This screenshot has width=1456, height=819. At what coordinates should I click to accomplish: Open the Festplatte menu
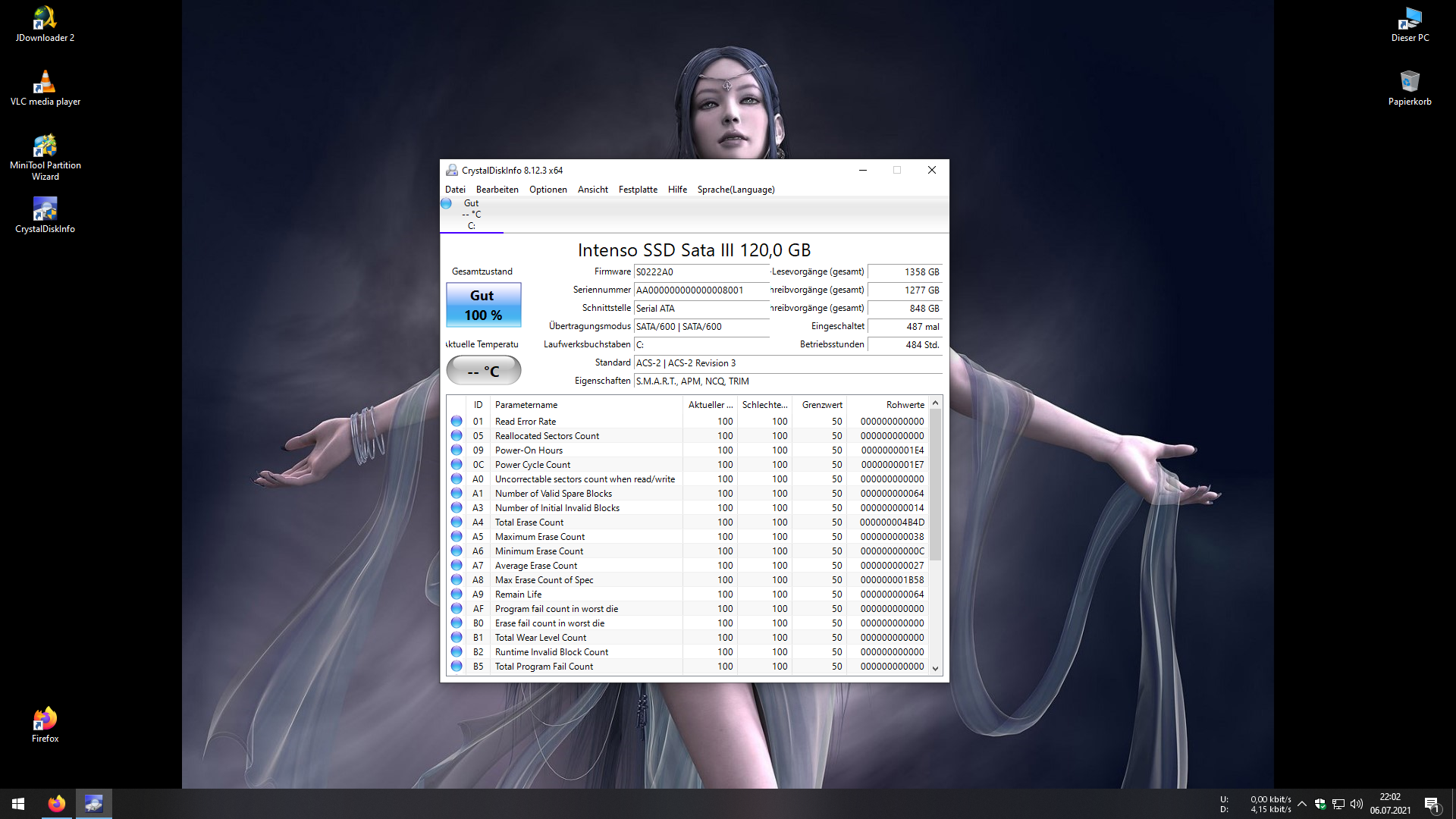(x=637, y=190)
